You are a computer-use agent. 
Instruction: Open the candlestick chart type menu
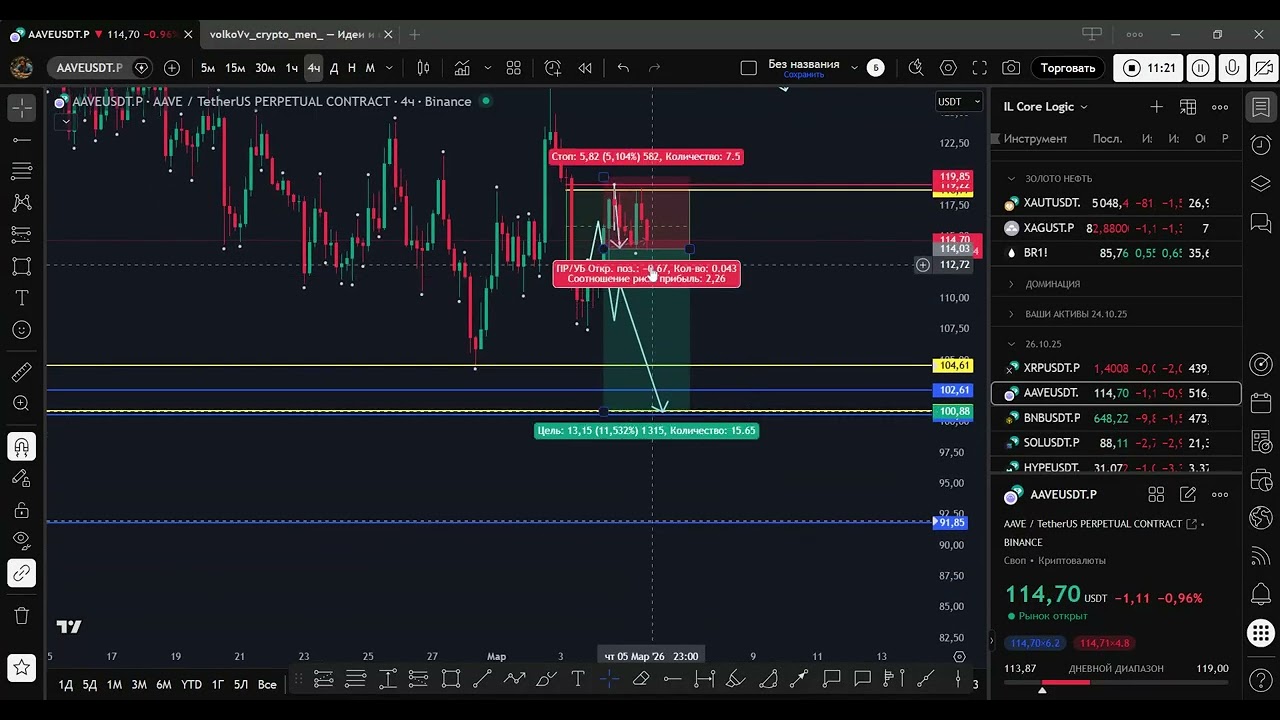pyautogui.click(x=423, y=68)
